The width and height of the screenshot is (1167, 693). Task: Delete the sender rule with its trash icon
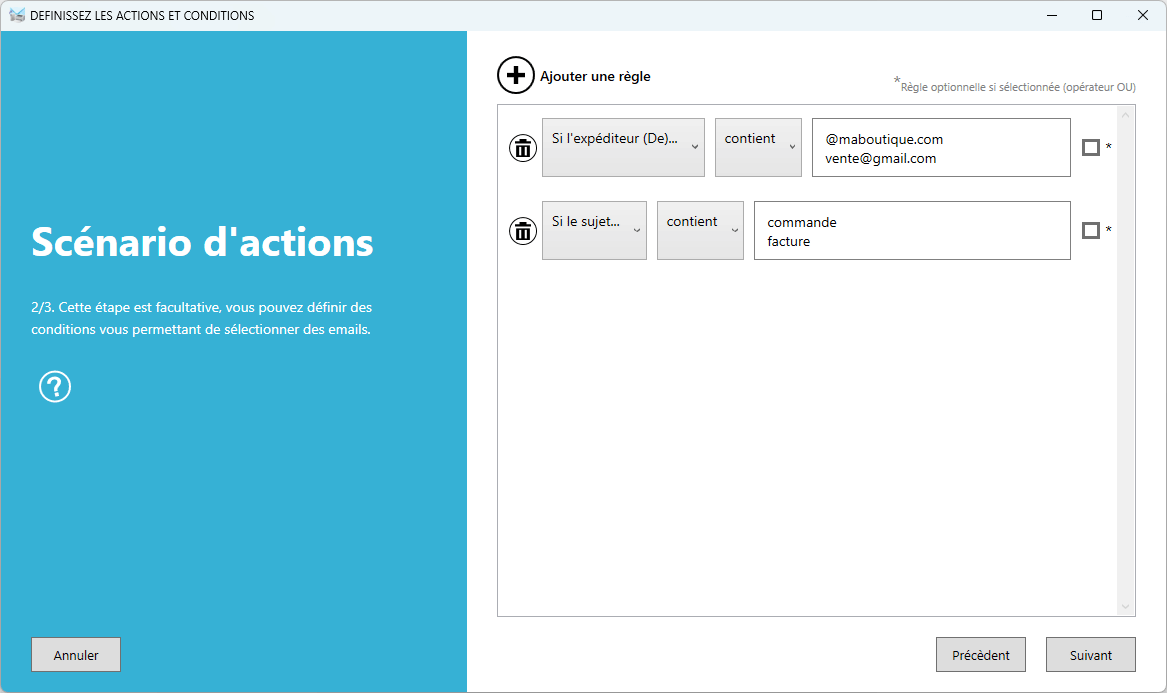point(522,147)
